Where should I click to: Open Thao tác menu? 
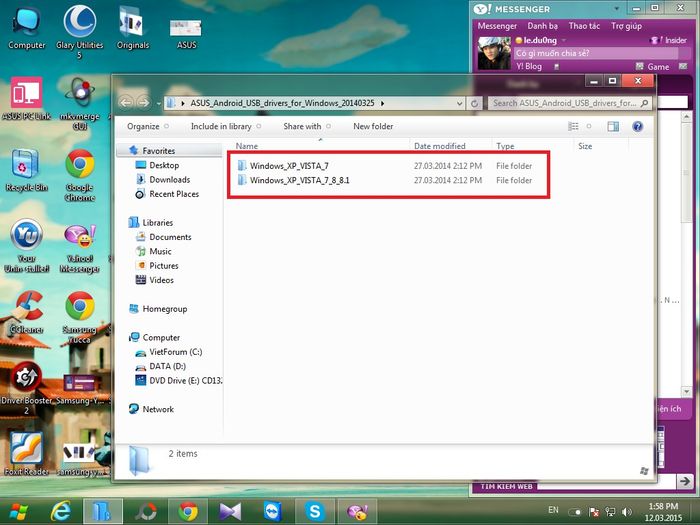pyautogui.click(x=584, y=26)
